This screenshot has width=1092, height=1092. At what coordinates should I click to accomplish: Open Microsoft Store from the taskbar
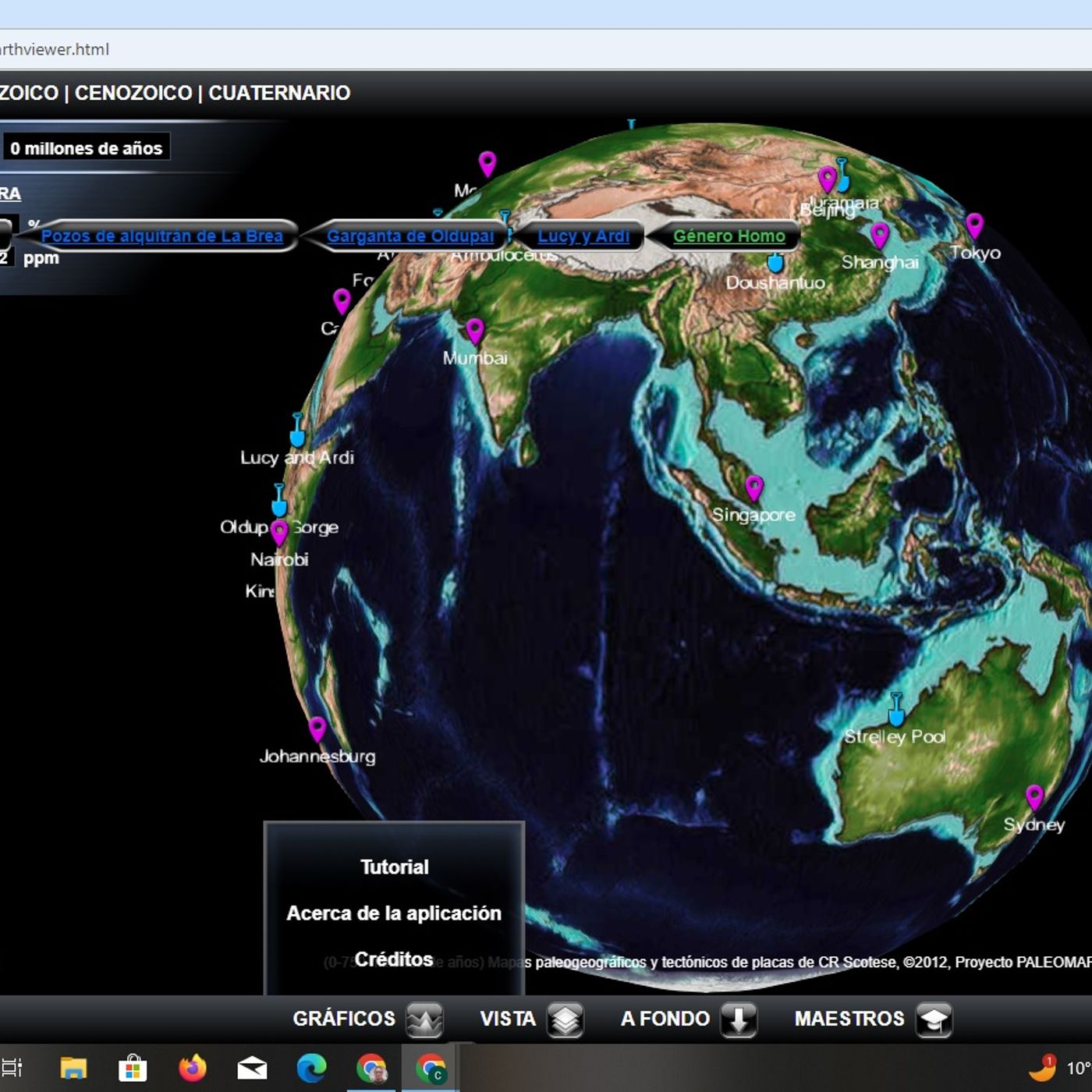click(x=133, y=1068)
